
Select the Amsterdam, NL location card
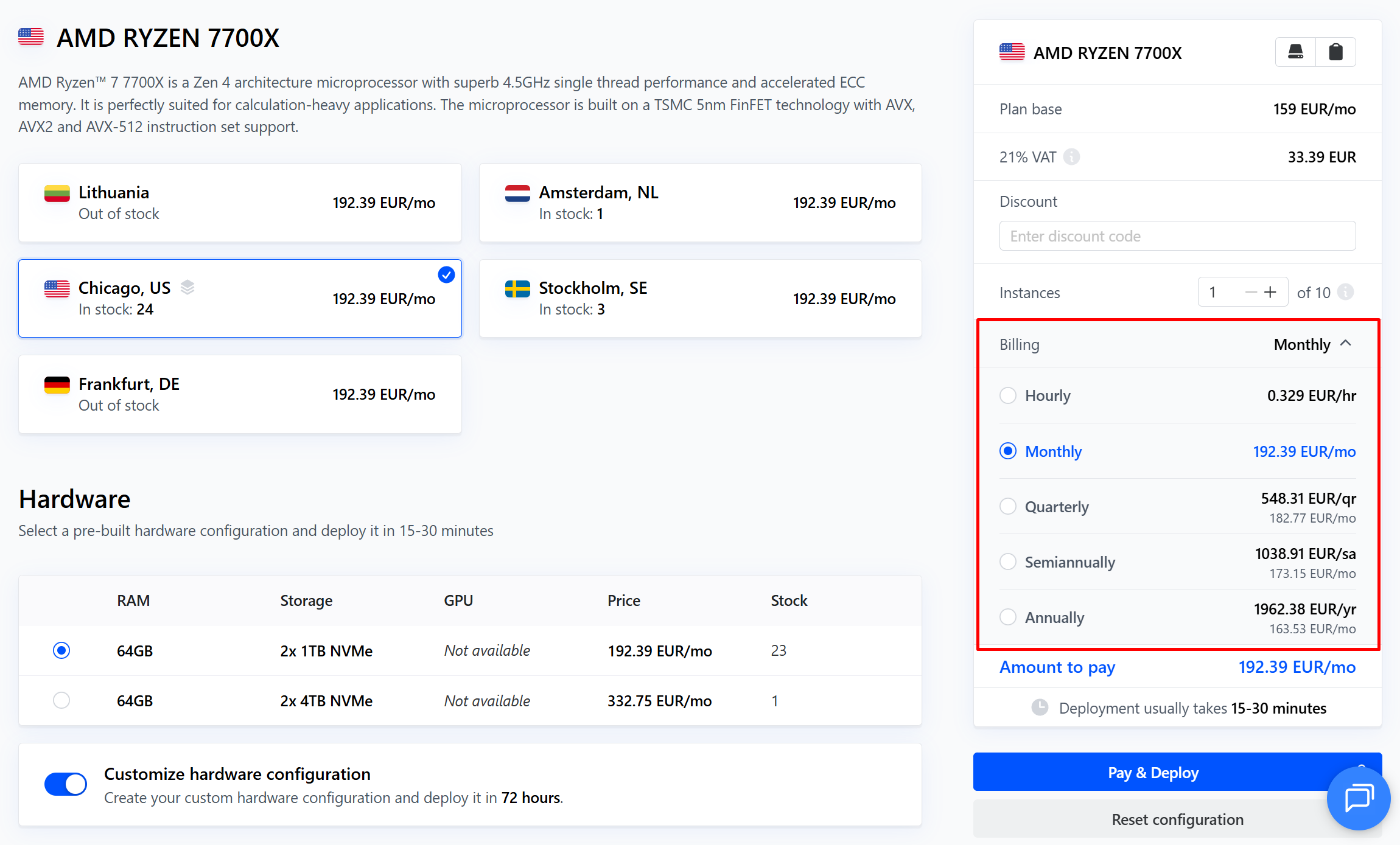pyautogui.click(x=700, y=203)
